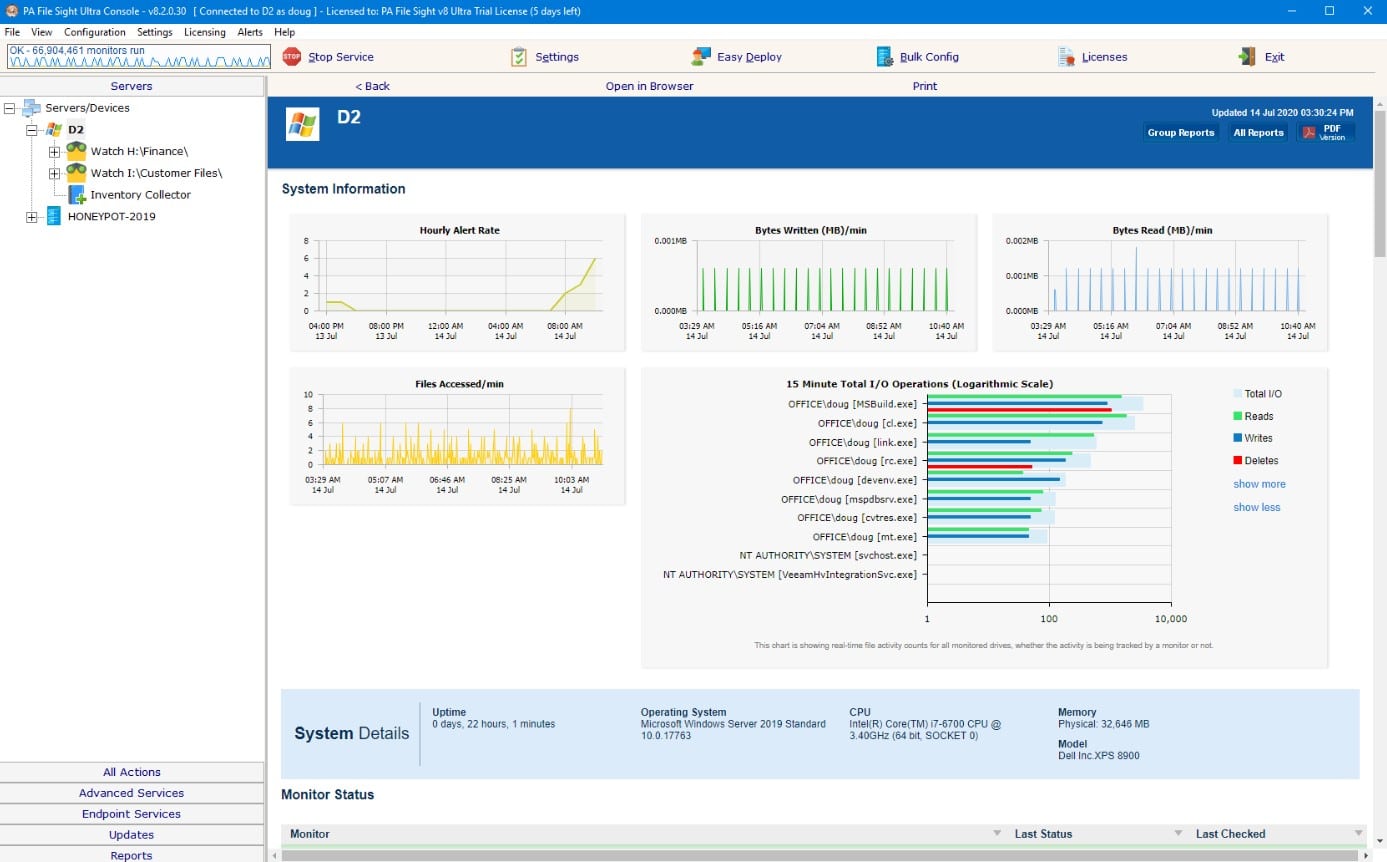Image resolution: width=1387 pixels, height=862 pixels.
Task: Click the Bytes Written (MB)/min chart
Action: pyautogui.click(x=809, y=282)
